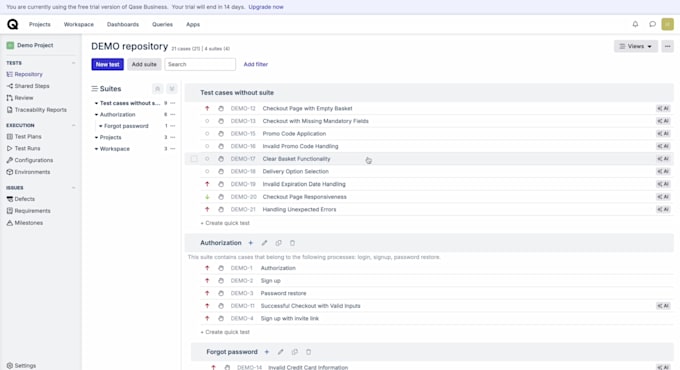Open the Views dropdown
The height and width of the screenshot is (370, 680).
tap(636, 46)
